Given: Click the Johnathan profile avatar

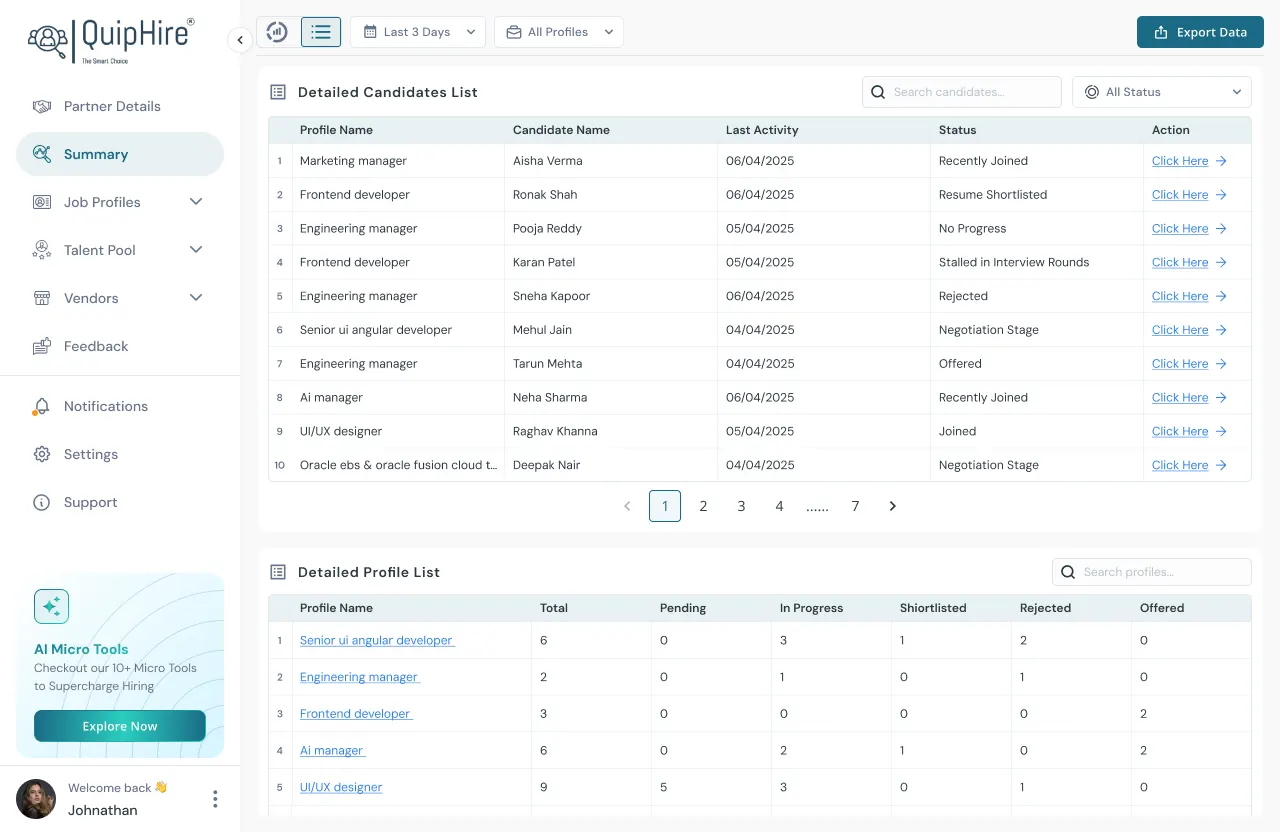Looking at the screenshot, I should (36, 799).
